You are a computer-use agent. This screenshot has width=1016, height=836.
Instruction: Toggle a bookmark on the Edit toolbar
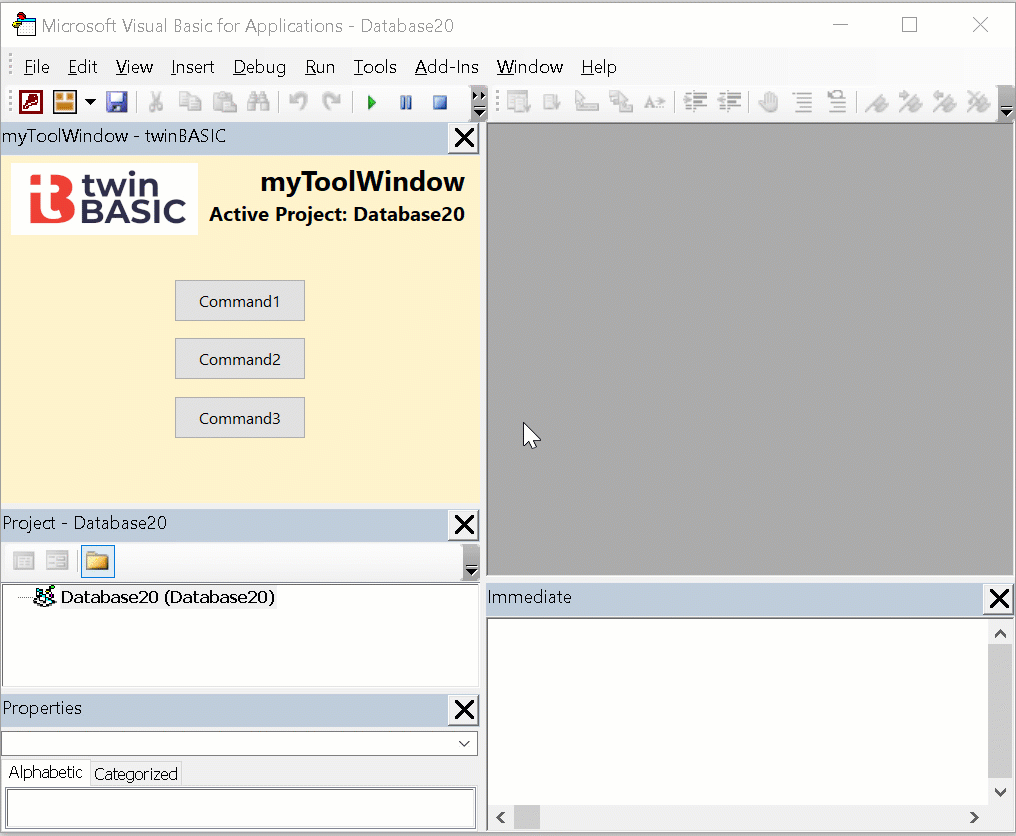click(x=876, y=101)
